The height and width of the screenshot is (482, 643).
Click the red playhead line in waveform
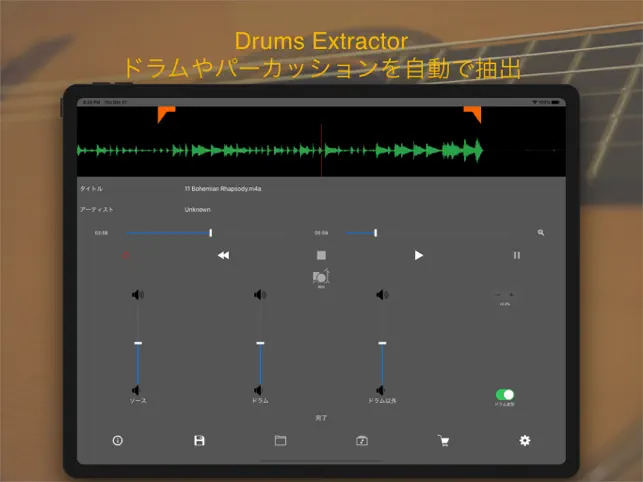322,150
